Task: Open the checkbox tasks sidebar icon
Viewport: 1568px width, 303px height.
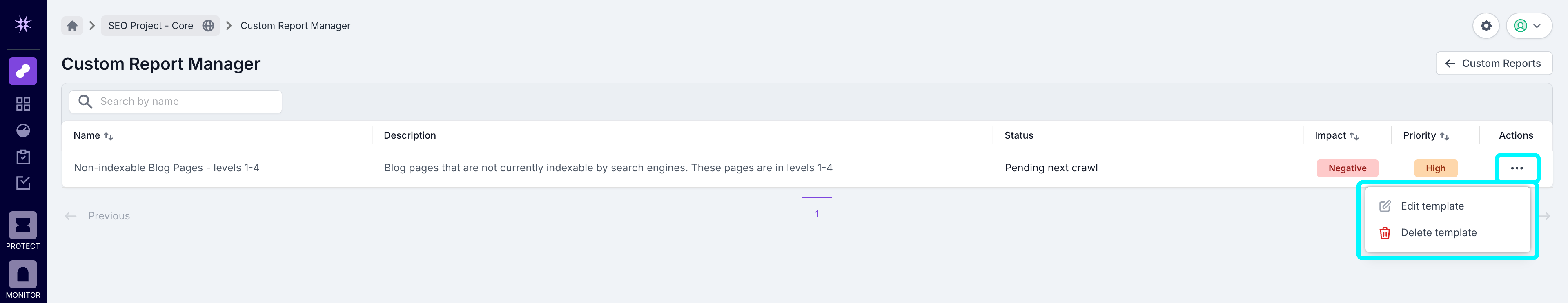Action: (23, 183)
